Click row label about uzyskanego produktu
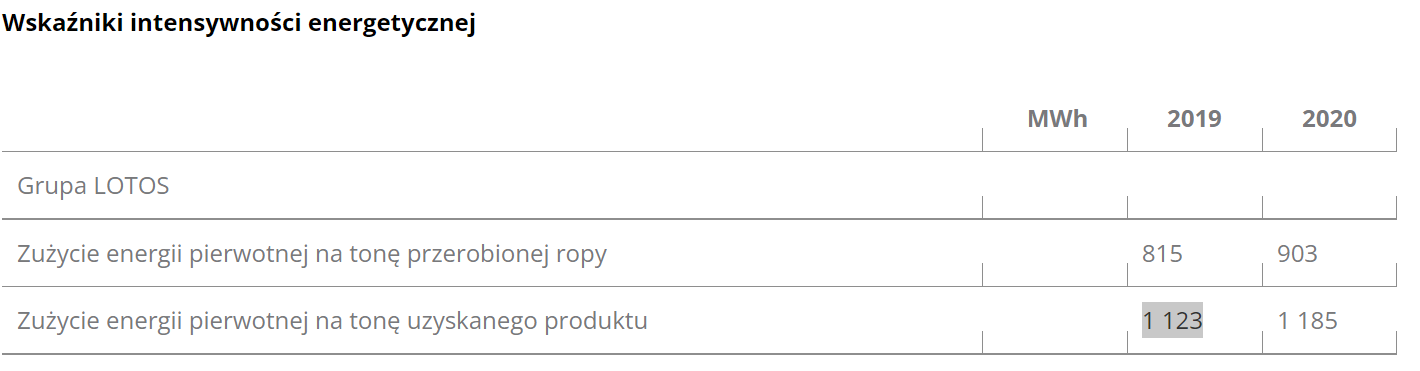Viewport: 1420px width, 371px height. (332, 321)
